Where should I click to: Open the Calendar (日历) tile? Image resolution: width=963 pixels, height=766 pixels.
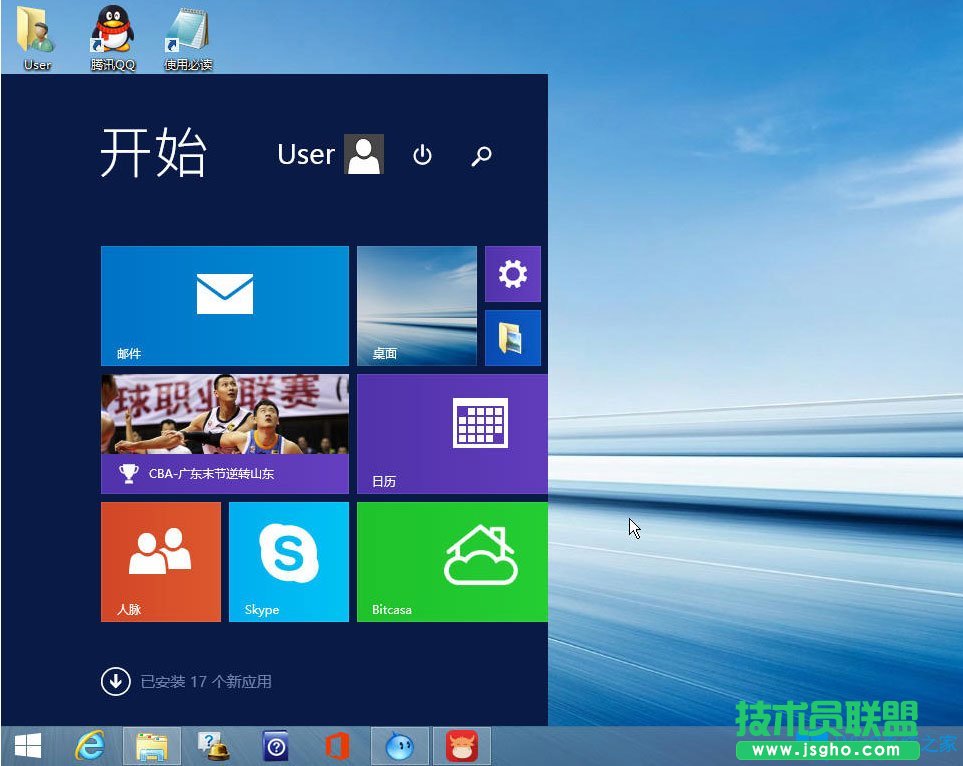(451, 434)
